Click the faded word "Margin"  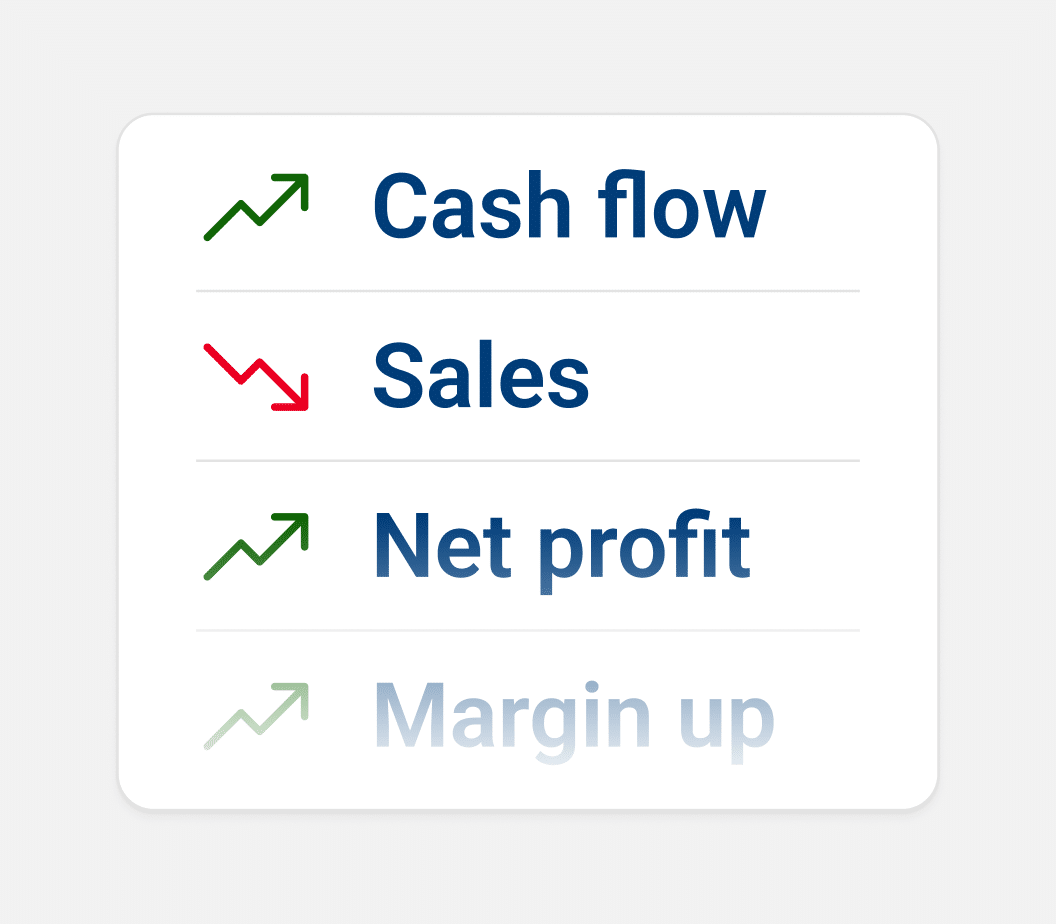tap(512, 716)
